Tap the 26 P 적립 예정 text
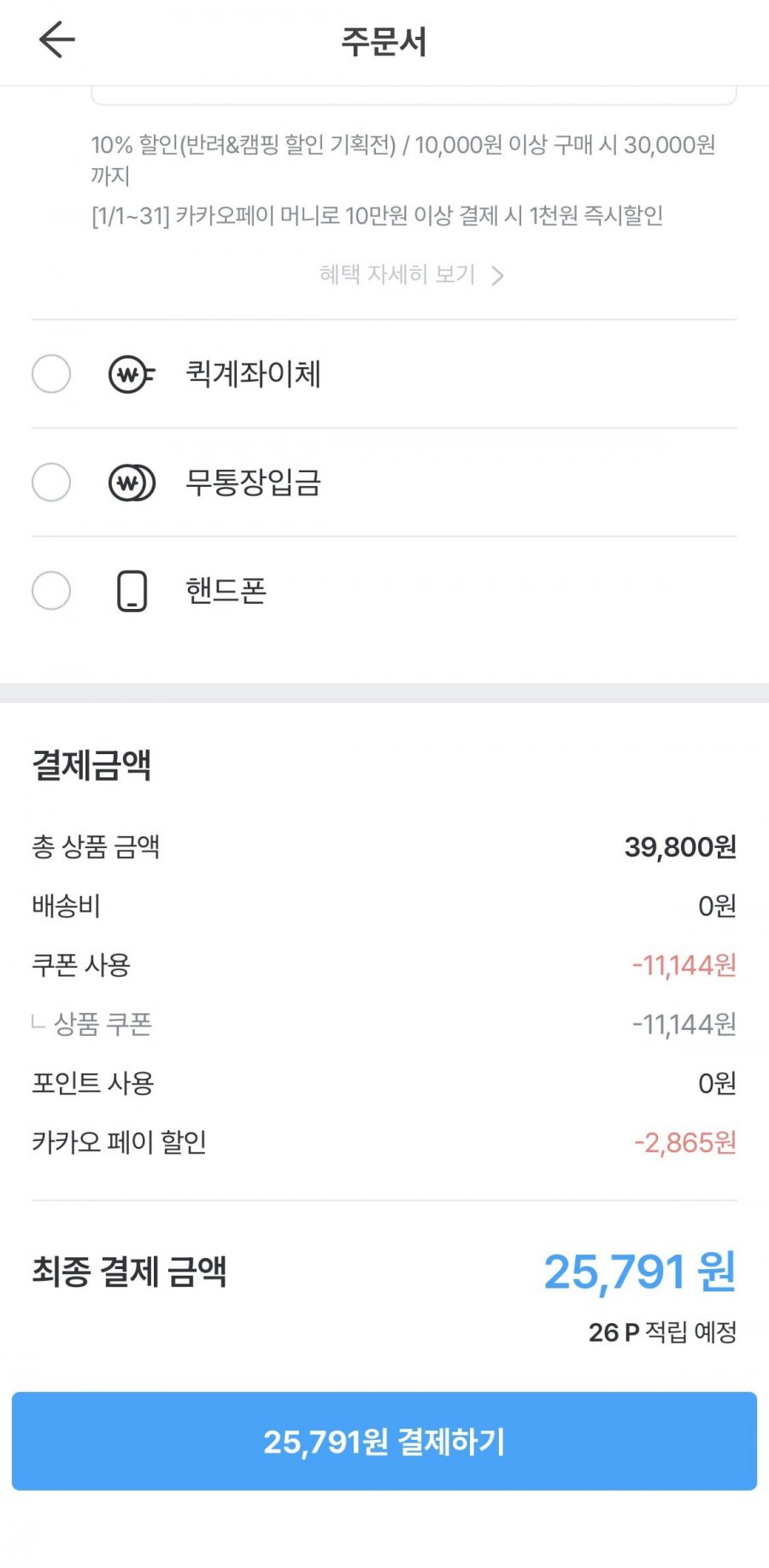769x1568 pixels. click(662, 1332)
